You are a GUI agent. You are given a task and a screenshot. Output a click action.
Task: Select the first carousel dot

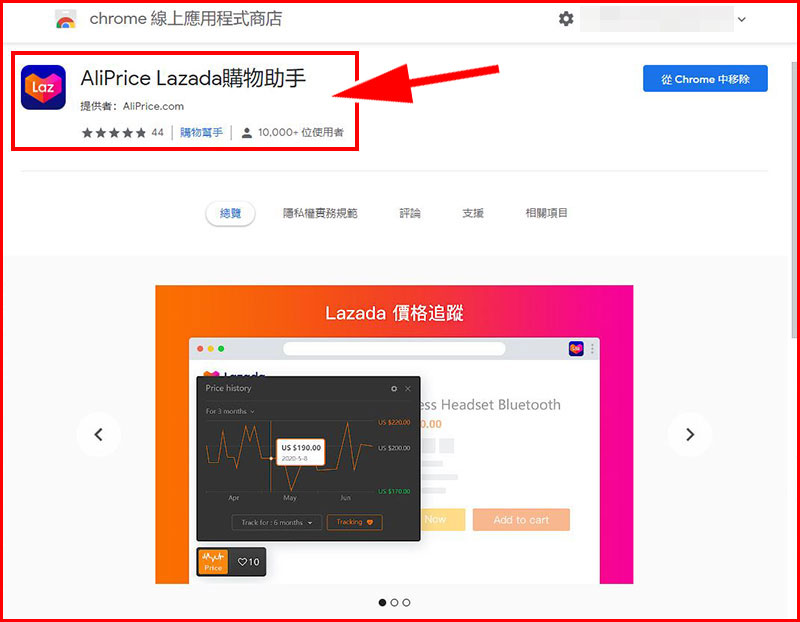pyautogui.click(x=382, y=603)
